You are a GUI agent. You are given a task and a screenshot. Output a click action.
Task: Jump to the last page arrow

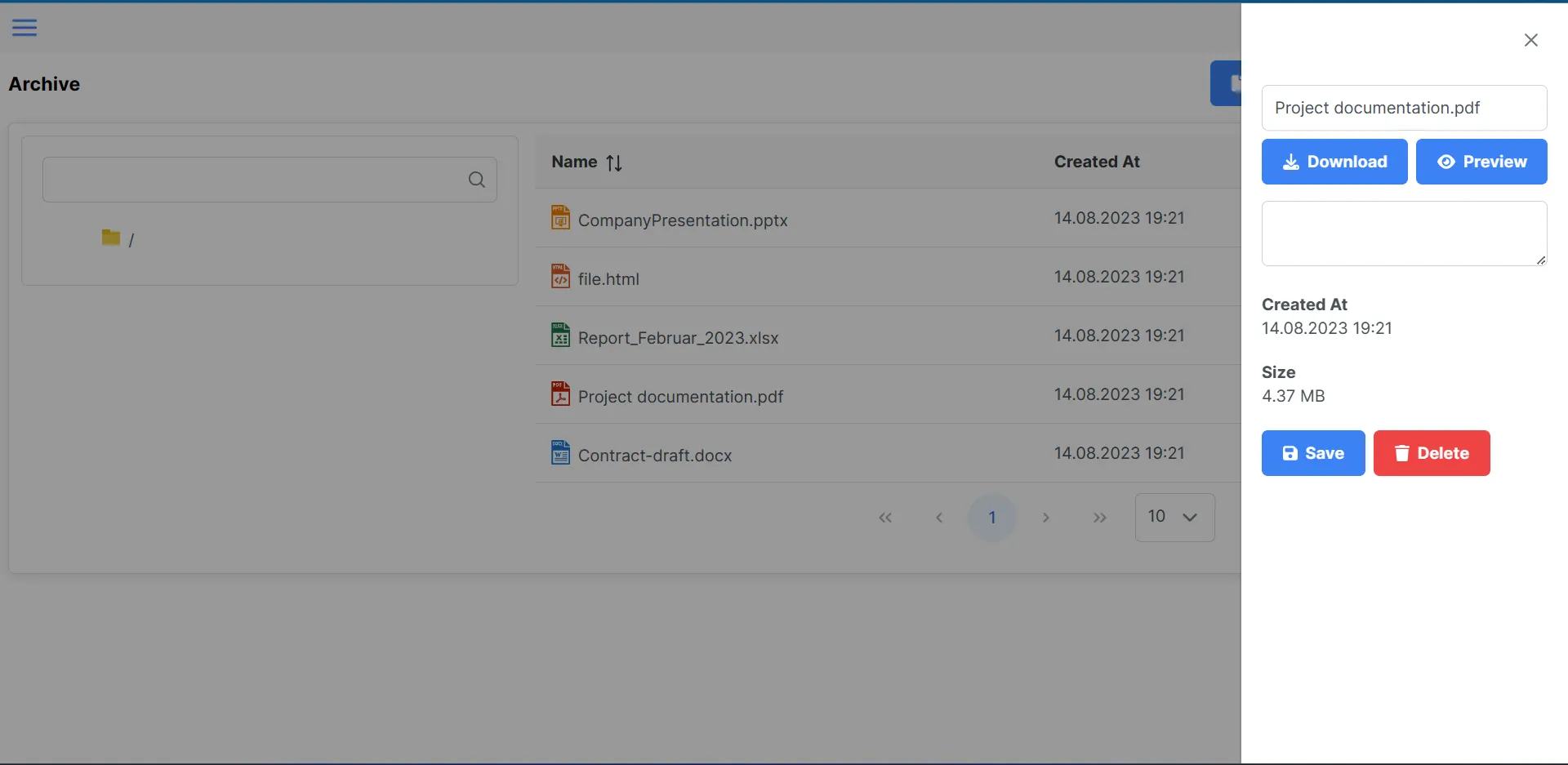(1099, 518)
